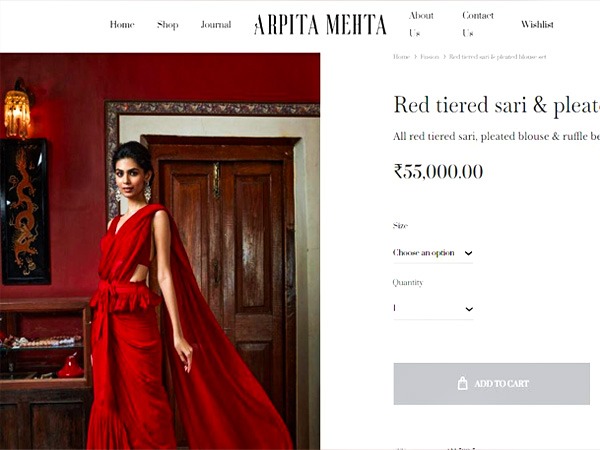Expand the Size 'Choose an option' dropdown

point(433,253)
